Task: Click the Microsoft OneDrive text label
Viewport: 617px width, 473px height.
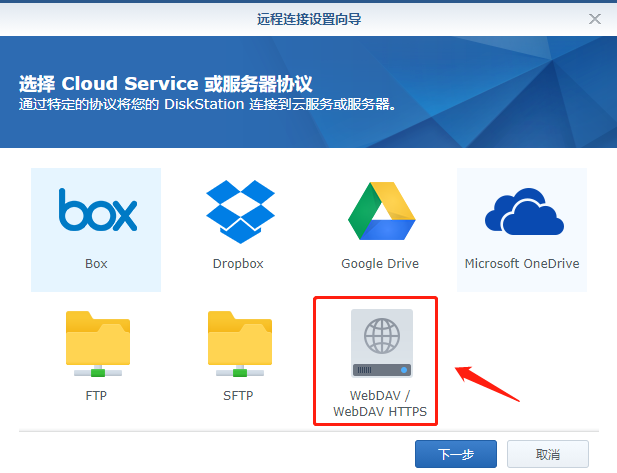Action: pyautogui.click(x=522, y=264)
